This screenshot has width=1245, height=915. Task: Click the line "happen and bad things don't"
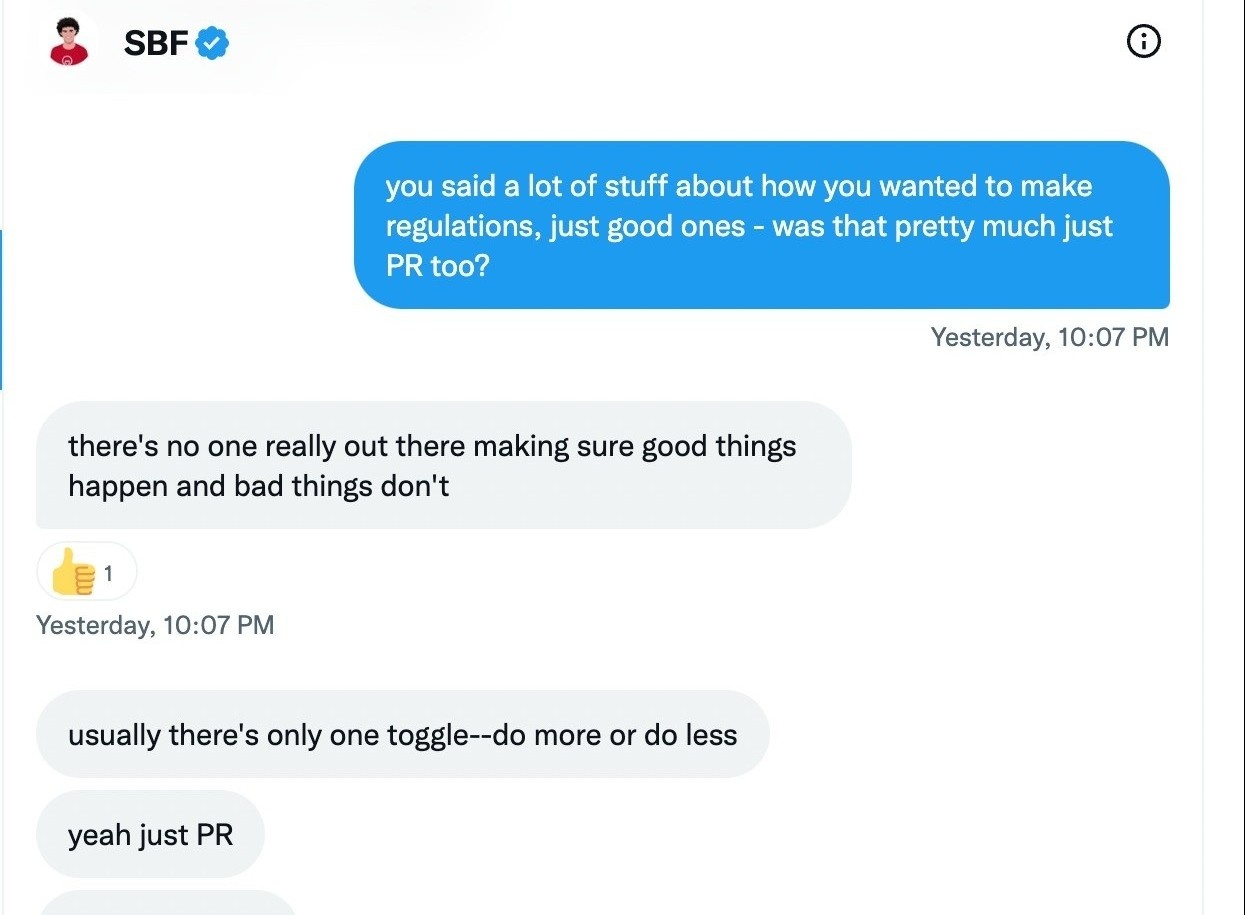click(259, 486)
